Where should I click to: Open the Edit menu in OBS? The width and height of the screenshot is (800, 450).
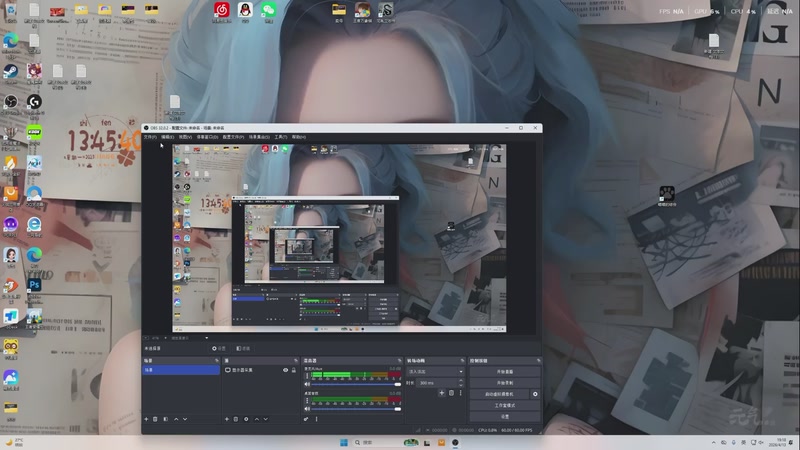click(167, 137)
